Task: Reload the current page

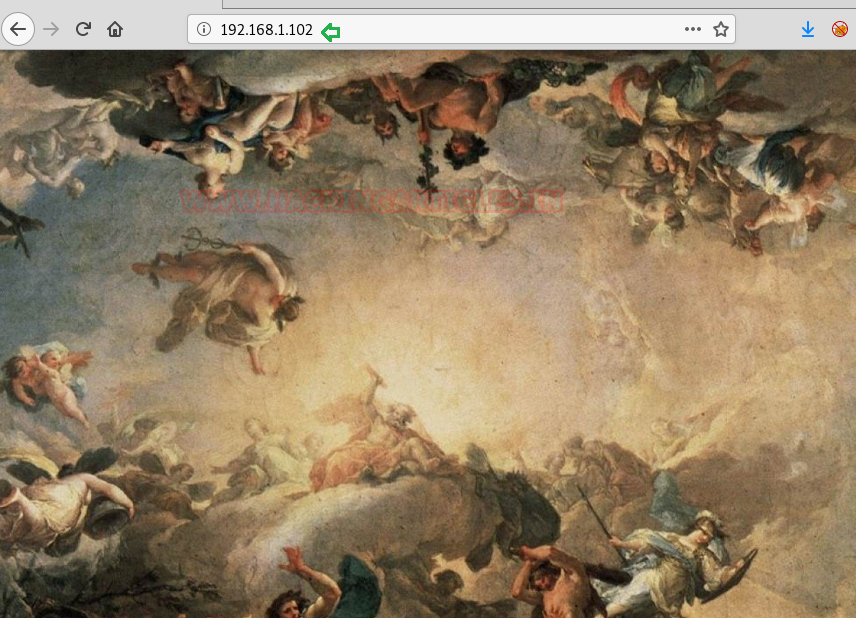Action: pyautogui.click(x=83, y=29)
